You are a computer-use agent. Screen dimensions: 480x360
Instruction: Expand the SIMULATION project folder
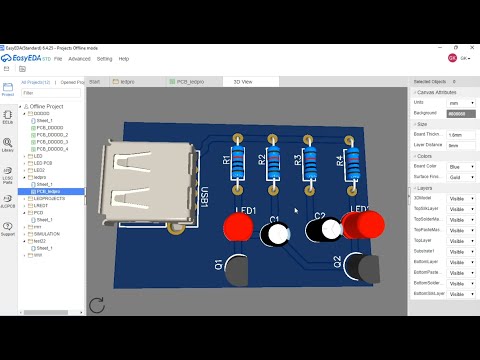click(x=24, y=234)
